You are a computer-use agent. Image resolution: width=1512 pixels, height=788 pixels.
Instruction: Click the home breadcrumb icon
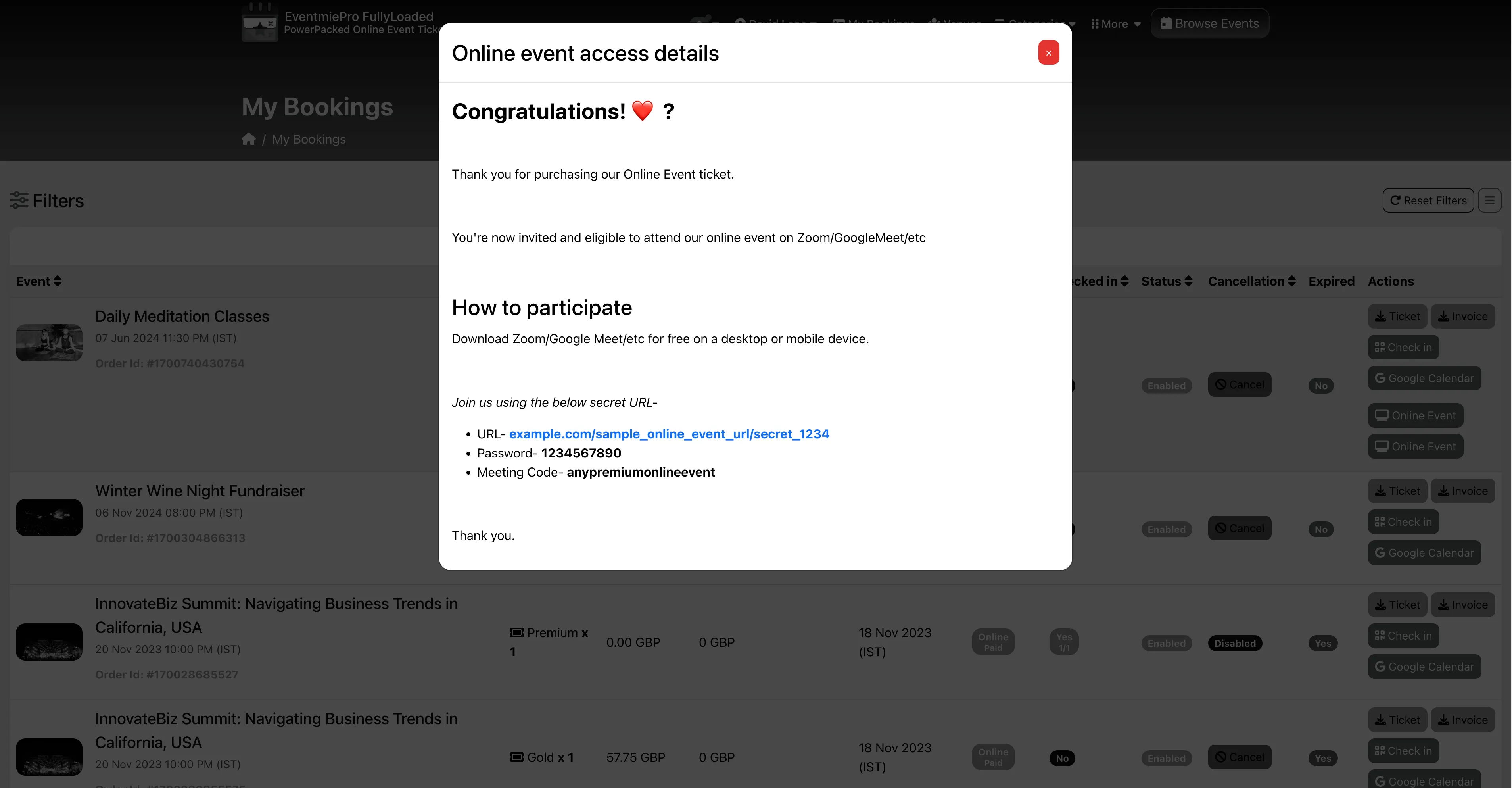(x=248, y=138)
